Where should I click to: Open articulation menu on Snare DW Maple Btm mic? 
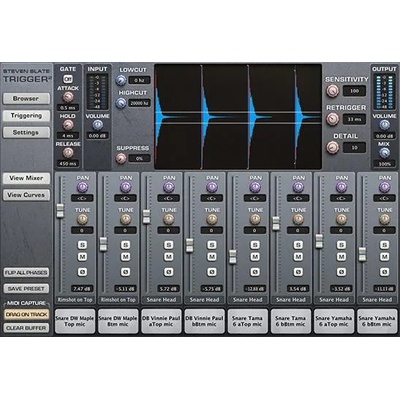pos(118,300)
